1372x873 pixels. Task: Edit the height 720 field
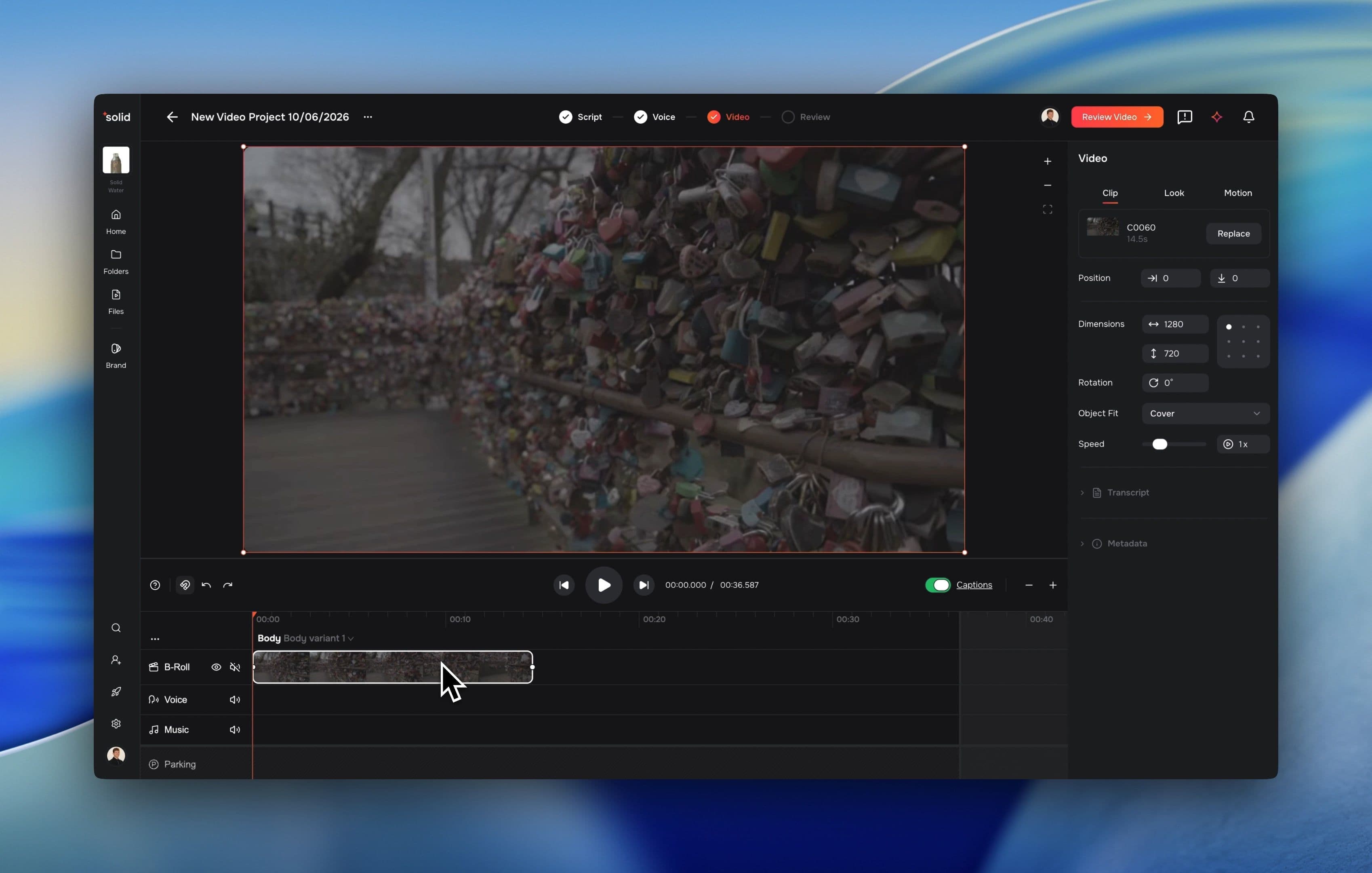click(1175, 354)
